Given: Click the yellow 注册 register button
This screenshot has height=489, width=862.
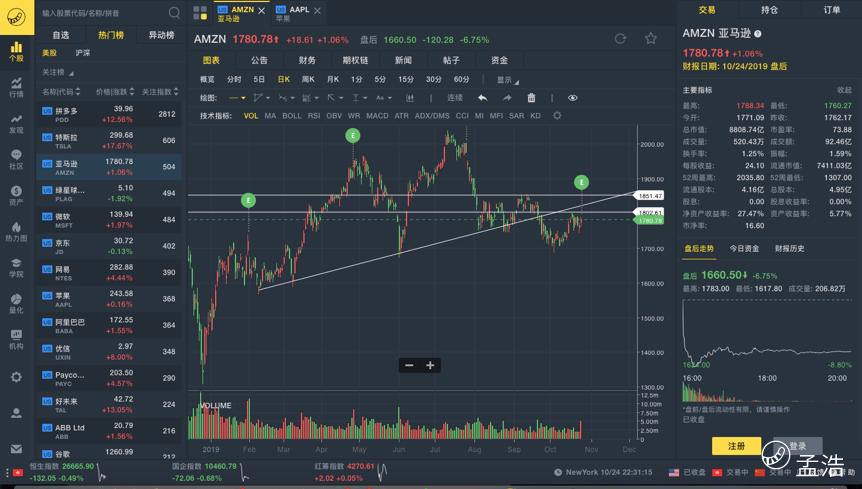Looking at the screenshot, I should (x=736, y=446).
